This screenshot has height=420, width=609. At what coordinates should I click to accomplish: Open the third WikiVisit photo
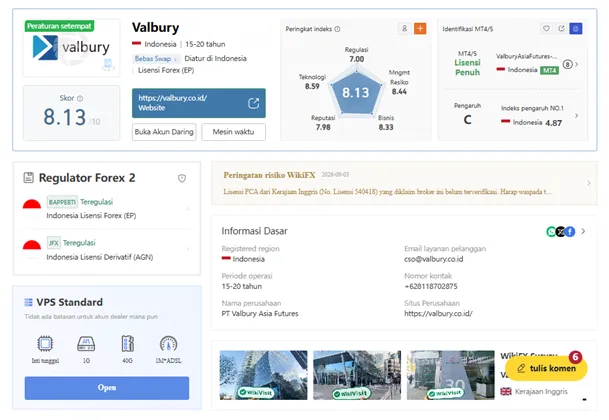point(451,375)
